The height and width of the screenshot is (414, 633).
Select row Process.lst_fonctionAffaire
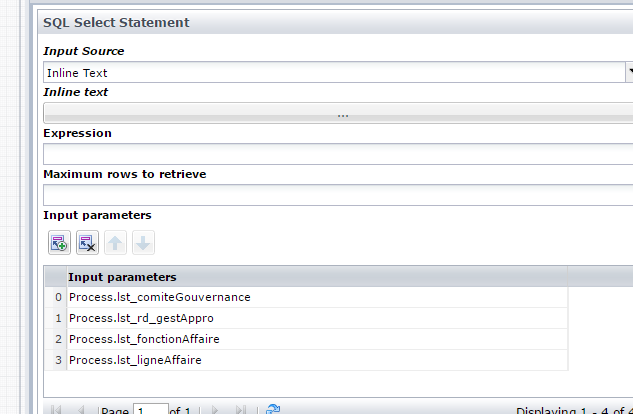click(x=306, y=339)
